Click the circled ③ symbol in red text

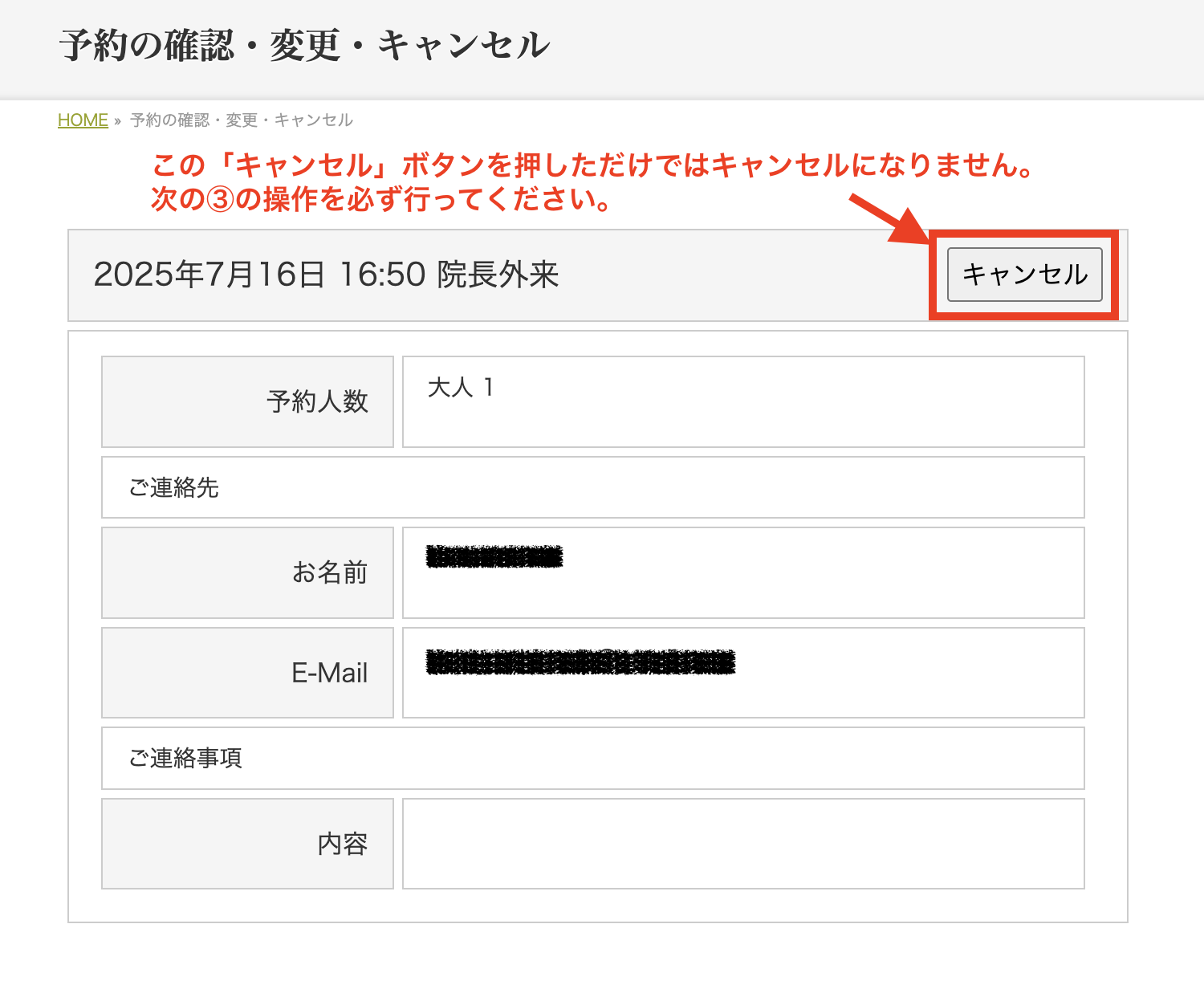coord(220,200)
